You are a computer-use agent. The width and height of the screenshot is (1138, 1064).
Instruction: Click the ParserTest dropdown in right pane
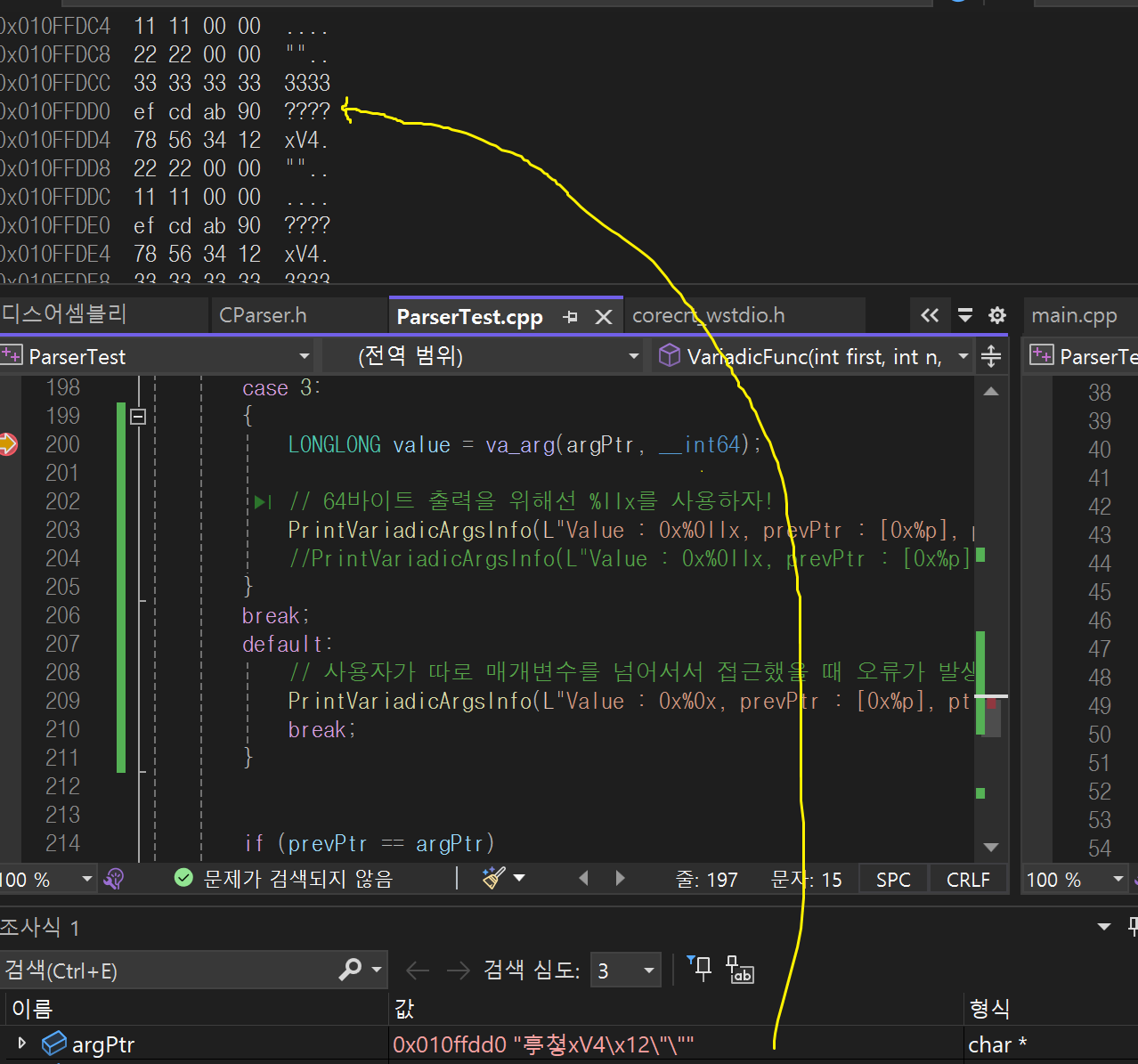[x=1083, y=356]
